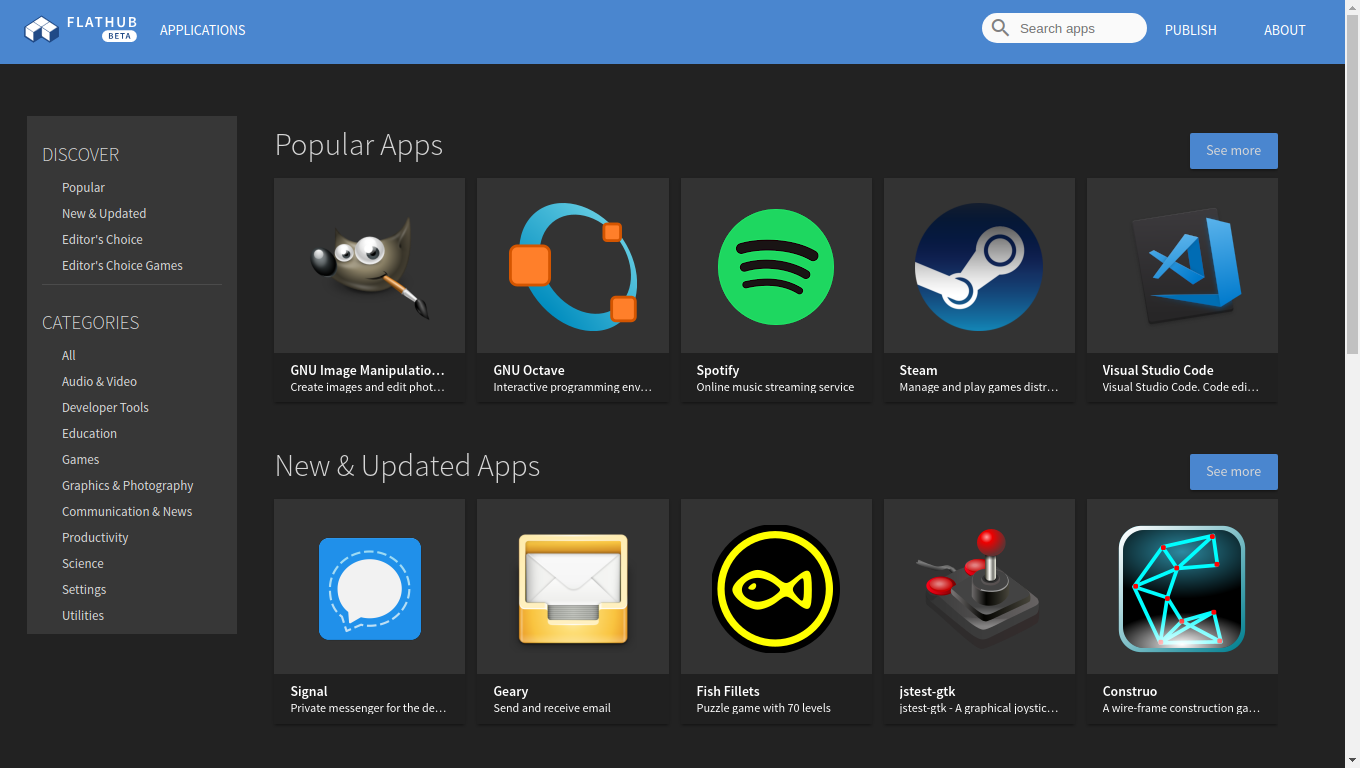Click 'Online music streaming service' description
Image resolution: width=1360 pixels, height=768 pixels.
[x=775, y=387]
